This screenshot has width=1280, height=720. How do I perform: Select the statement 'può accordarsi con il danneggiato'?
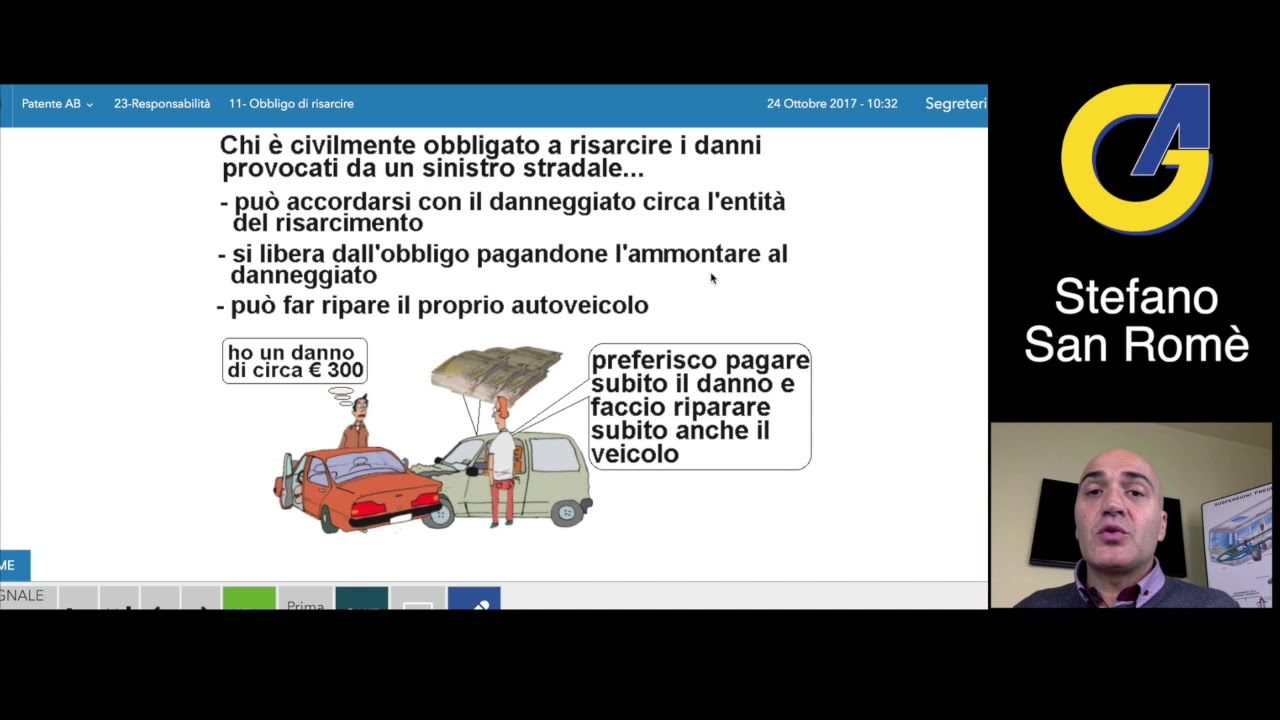503,212
